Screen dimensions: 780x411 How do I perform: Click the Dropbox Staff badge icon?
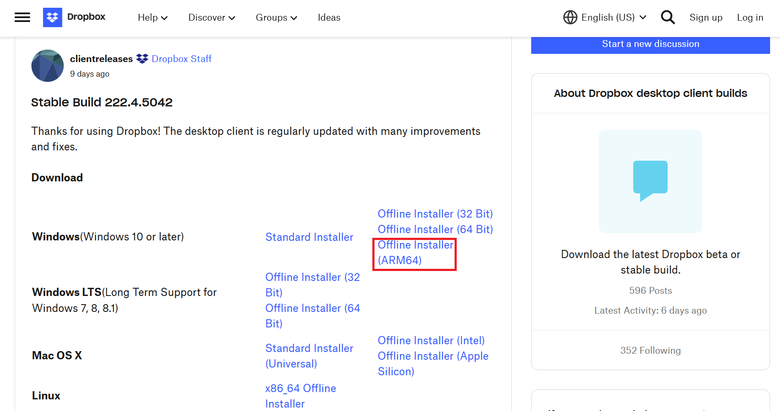tap(142, 59)
